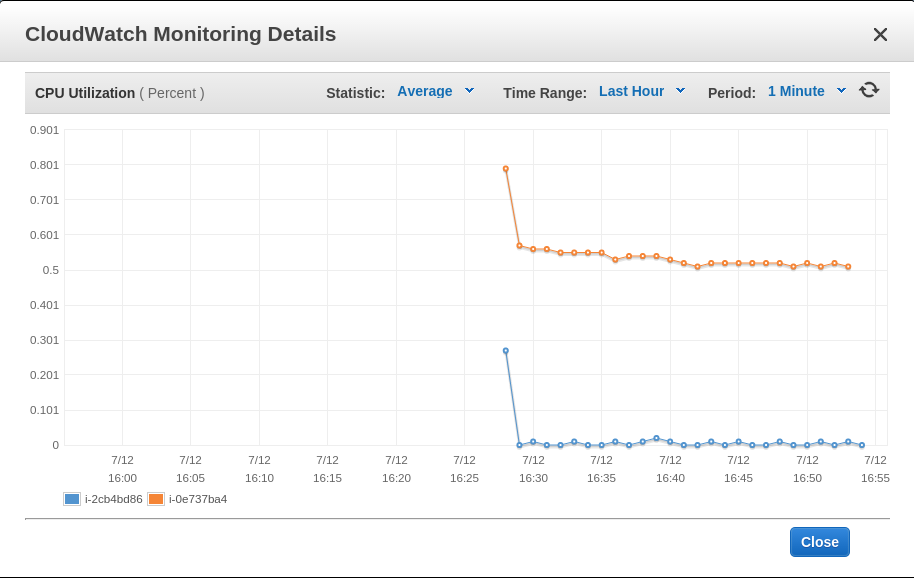Screen dimensions: 914x578
Task: Click the refresh graph icon
Action: click(869, 90)
